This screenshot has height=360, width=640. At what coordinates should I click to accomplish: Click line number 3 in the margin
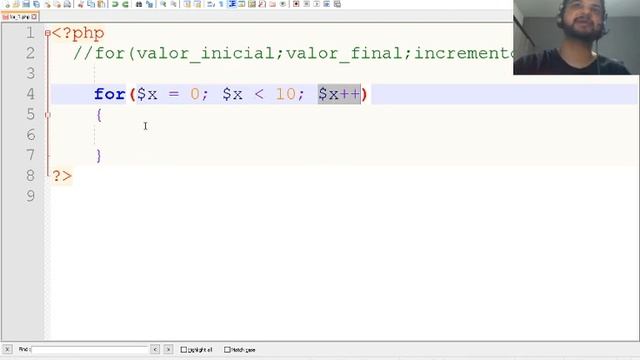click(31, 74)
